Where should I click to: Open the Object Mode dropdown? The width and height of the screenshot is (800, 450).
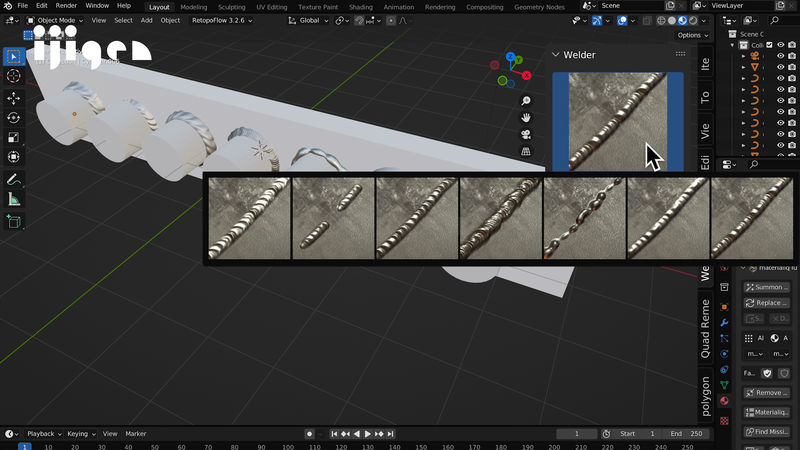click(x=55, y=20)
